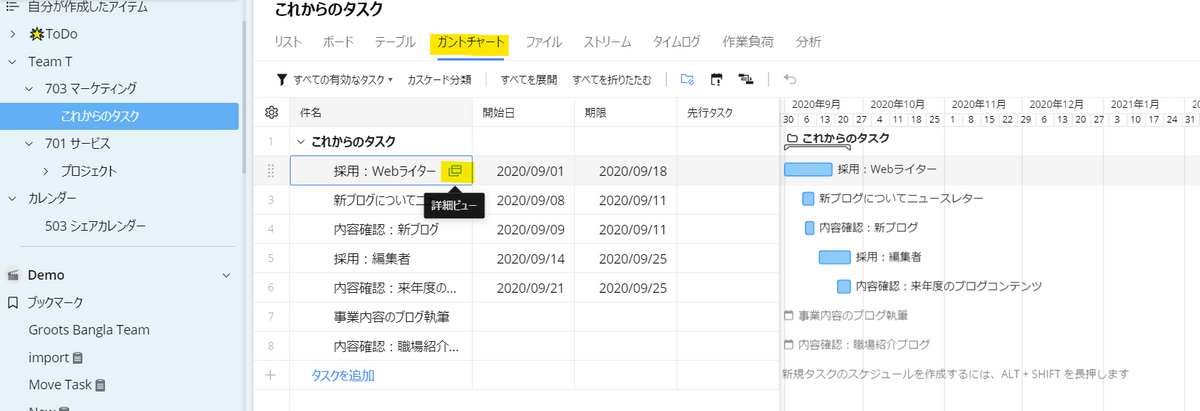Screen dimensions: 1200x411
Task: Click document icon next to import
Action: 78,357
